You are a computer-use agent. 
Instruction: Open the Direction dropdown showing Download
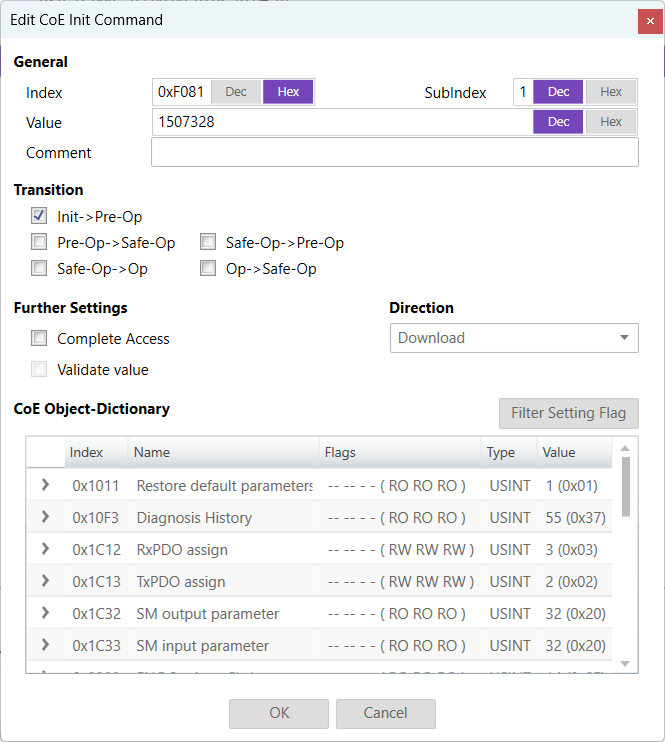pos(513,338)
